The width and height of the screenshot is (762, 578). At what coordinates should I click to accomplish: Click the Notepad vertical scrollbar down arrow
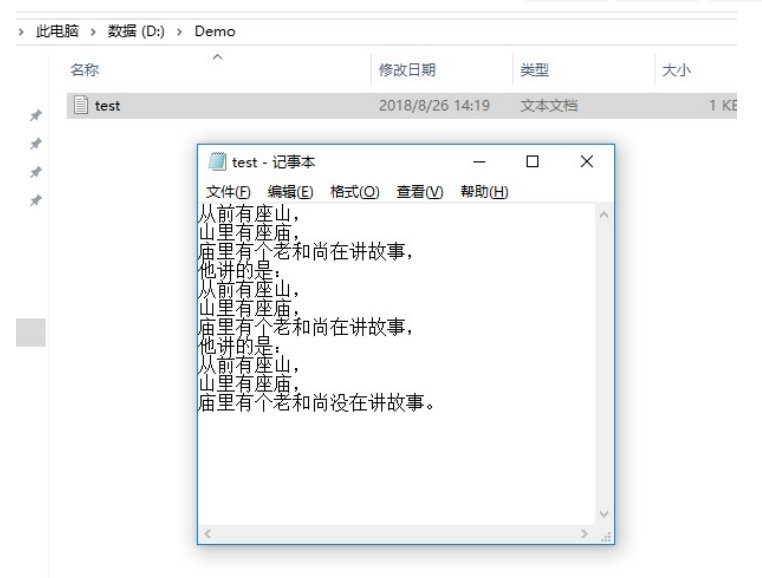click(x=604, y=514)
